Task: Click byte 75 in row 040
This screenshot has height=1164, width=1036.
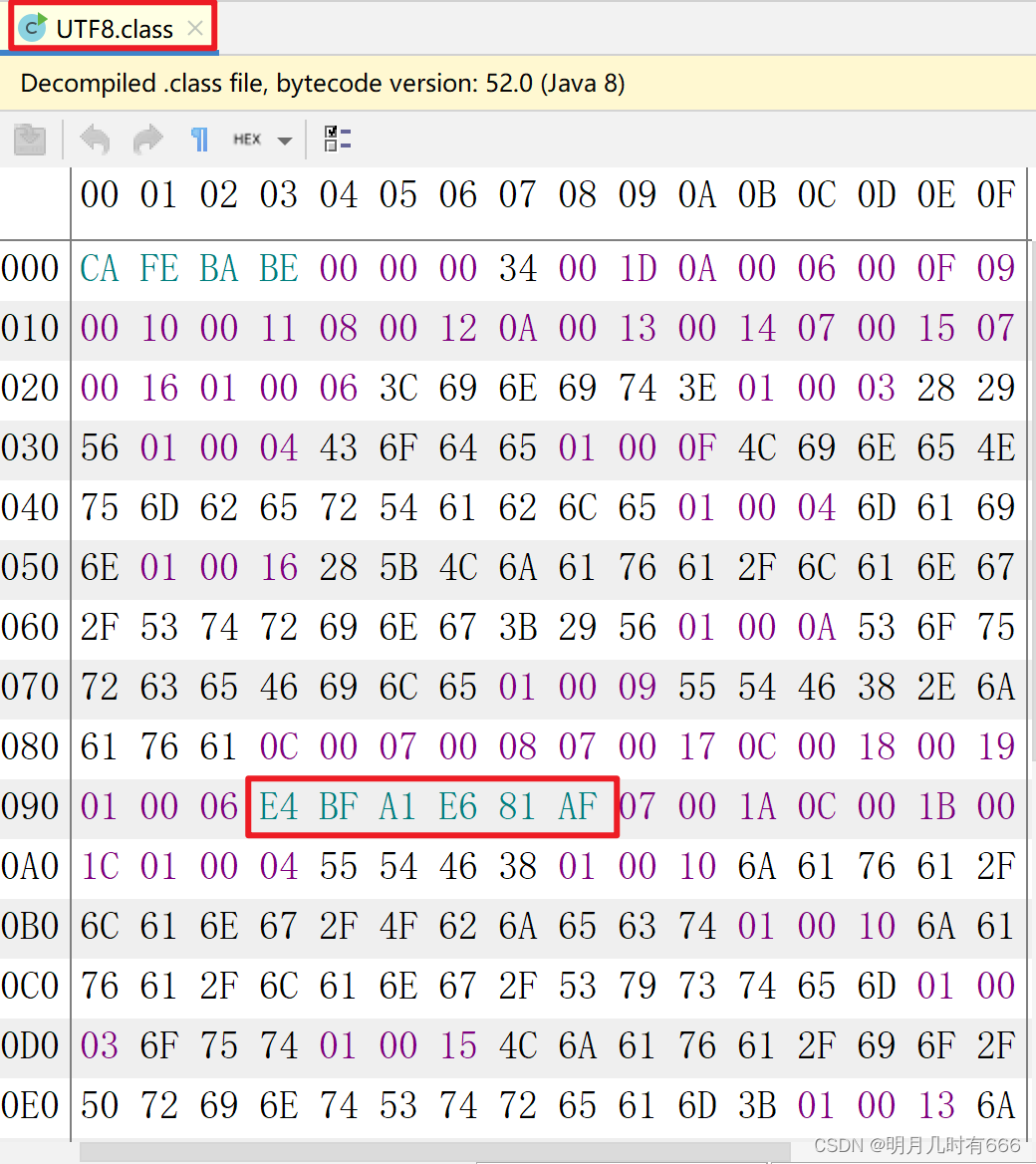Action: (x=100, y=508)
